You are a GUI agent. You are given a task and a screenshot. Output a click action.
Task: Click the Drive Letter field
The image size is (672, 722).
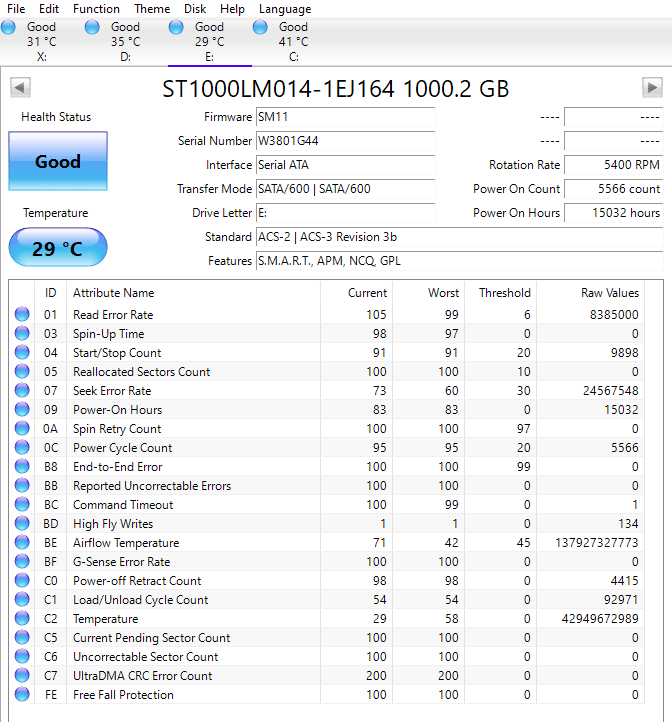(x=345, y=213)
